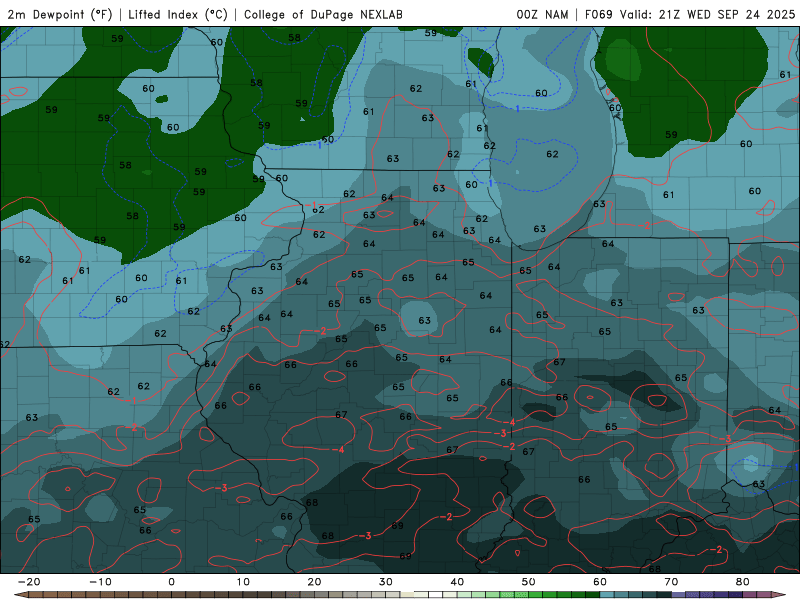Click the "Lifted Index (°C)" header label
800x600 pixels.
tap(178, 14)
